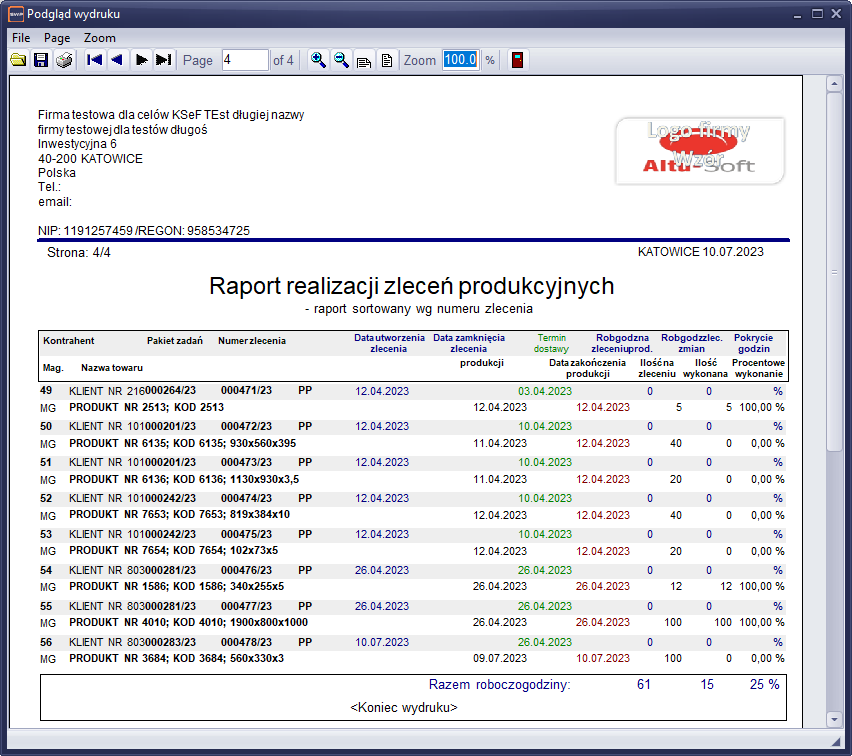This screenshot has height=756, width=852.
Task: Print the report using the printer icon
Action: (x=64, y=60)
